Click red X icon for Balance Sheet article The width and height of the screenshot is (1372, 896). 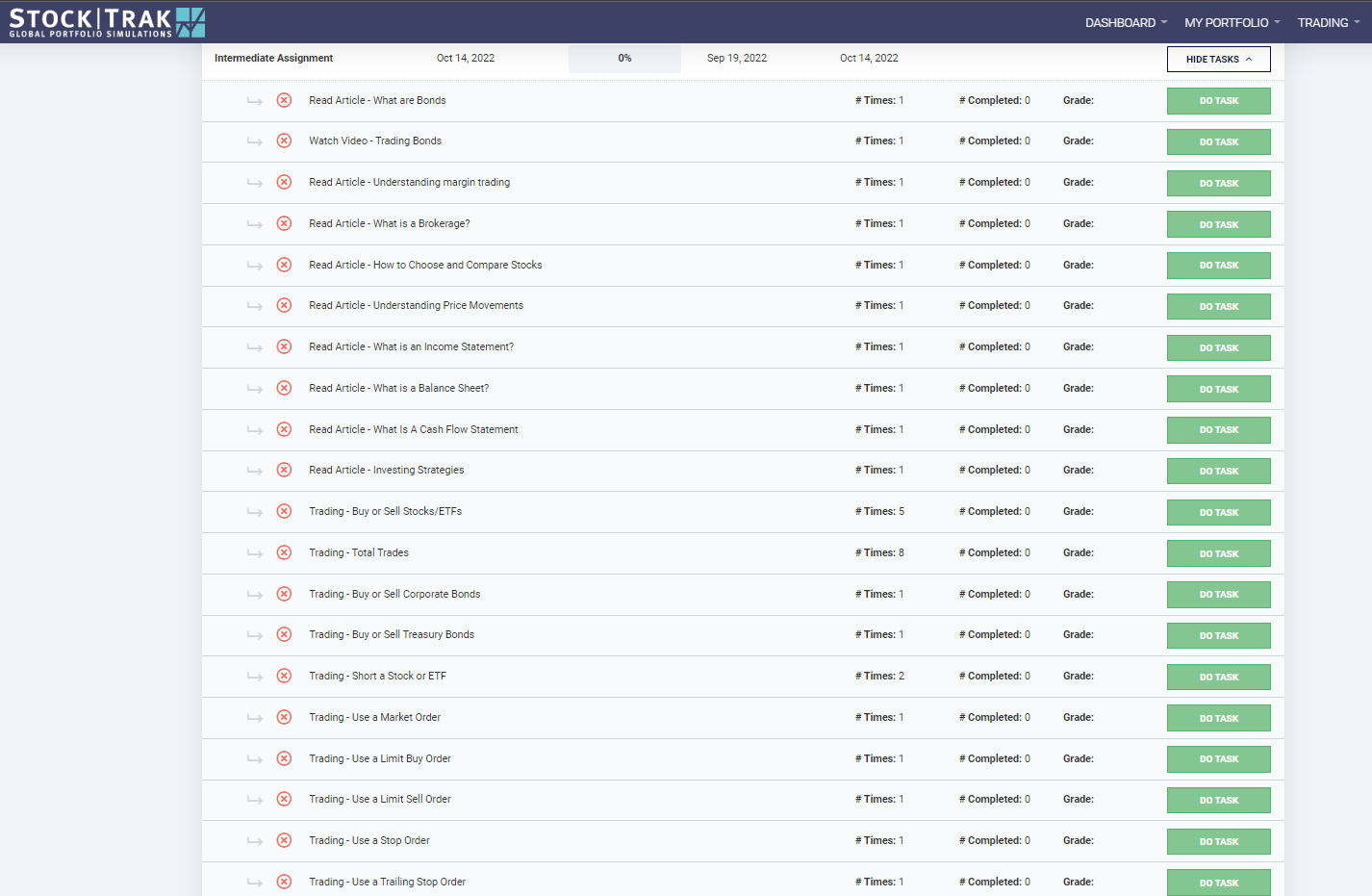(284, 388)
